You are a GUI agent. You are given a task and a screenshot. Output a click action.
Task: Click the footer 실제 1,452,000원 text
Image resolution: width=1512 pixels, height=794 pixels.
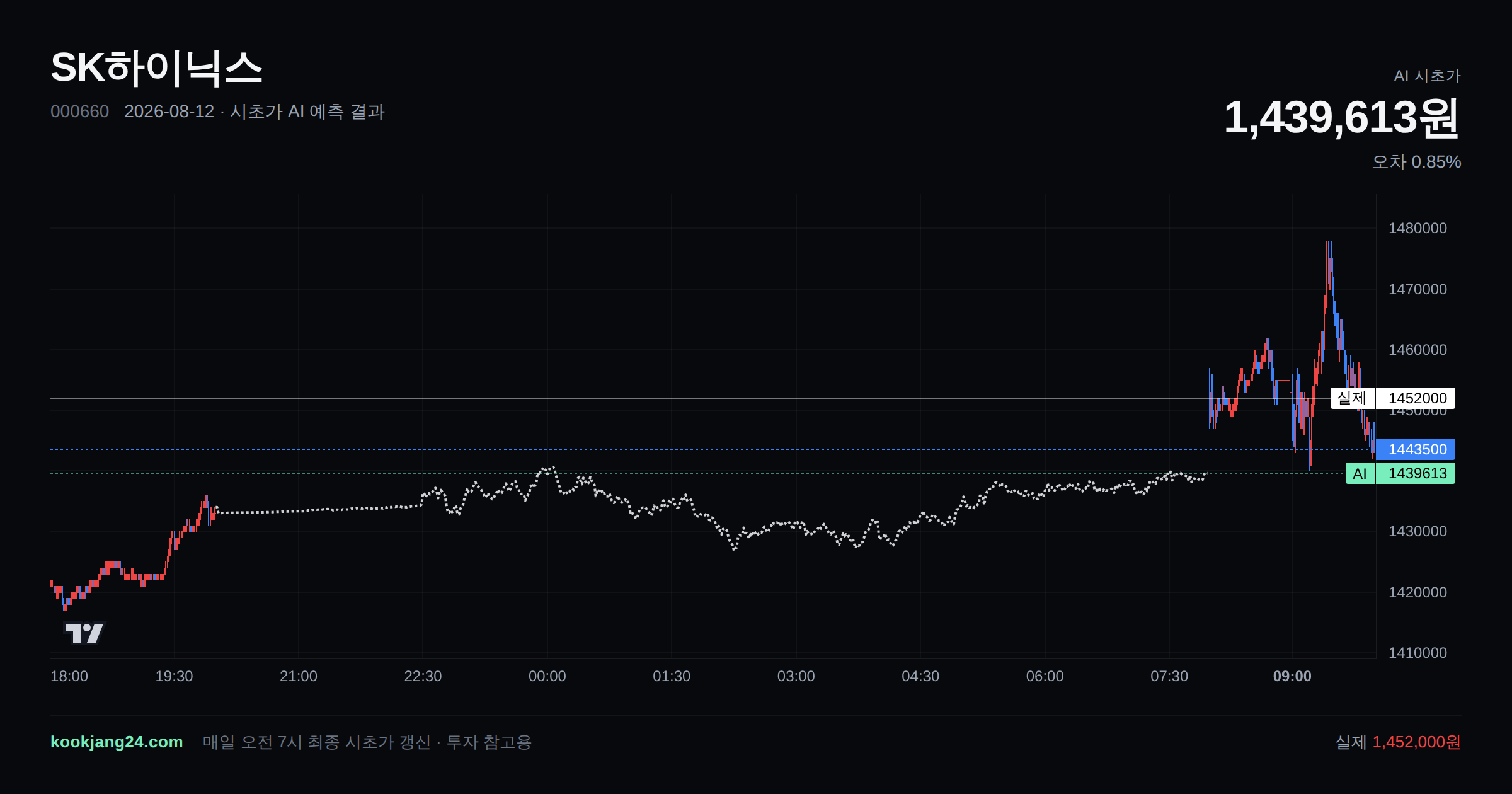click(x=1398, y=742)
